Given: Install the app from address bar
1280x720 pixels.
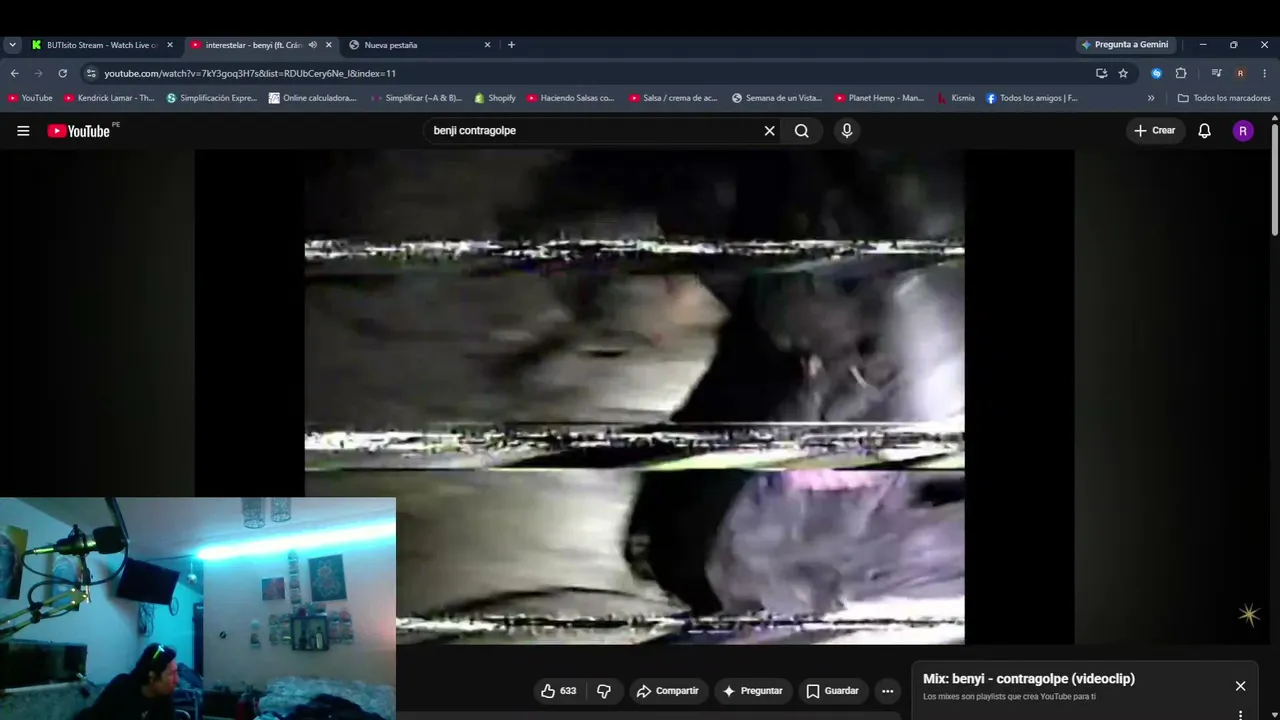Looking at the screenshot, I should click(1101, 73).
